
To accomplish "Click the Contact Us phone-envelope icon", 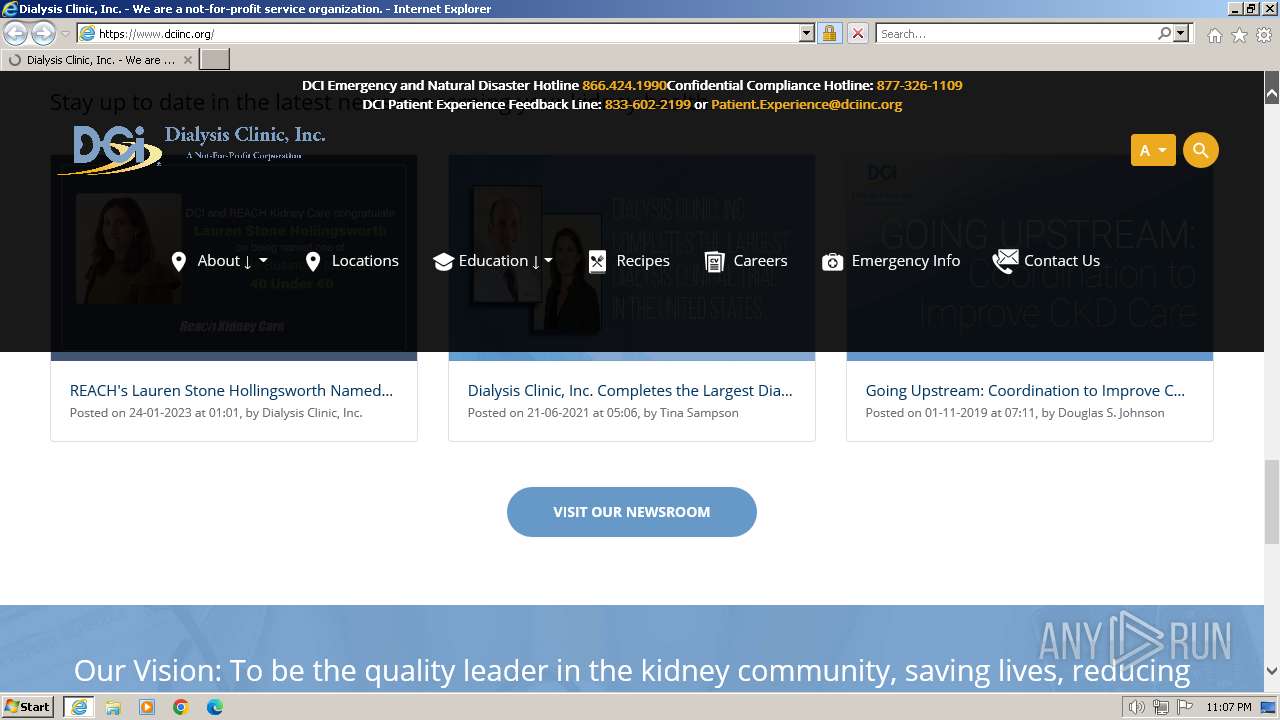I will point(1005,261).
